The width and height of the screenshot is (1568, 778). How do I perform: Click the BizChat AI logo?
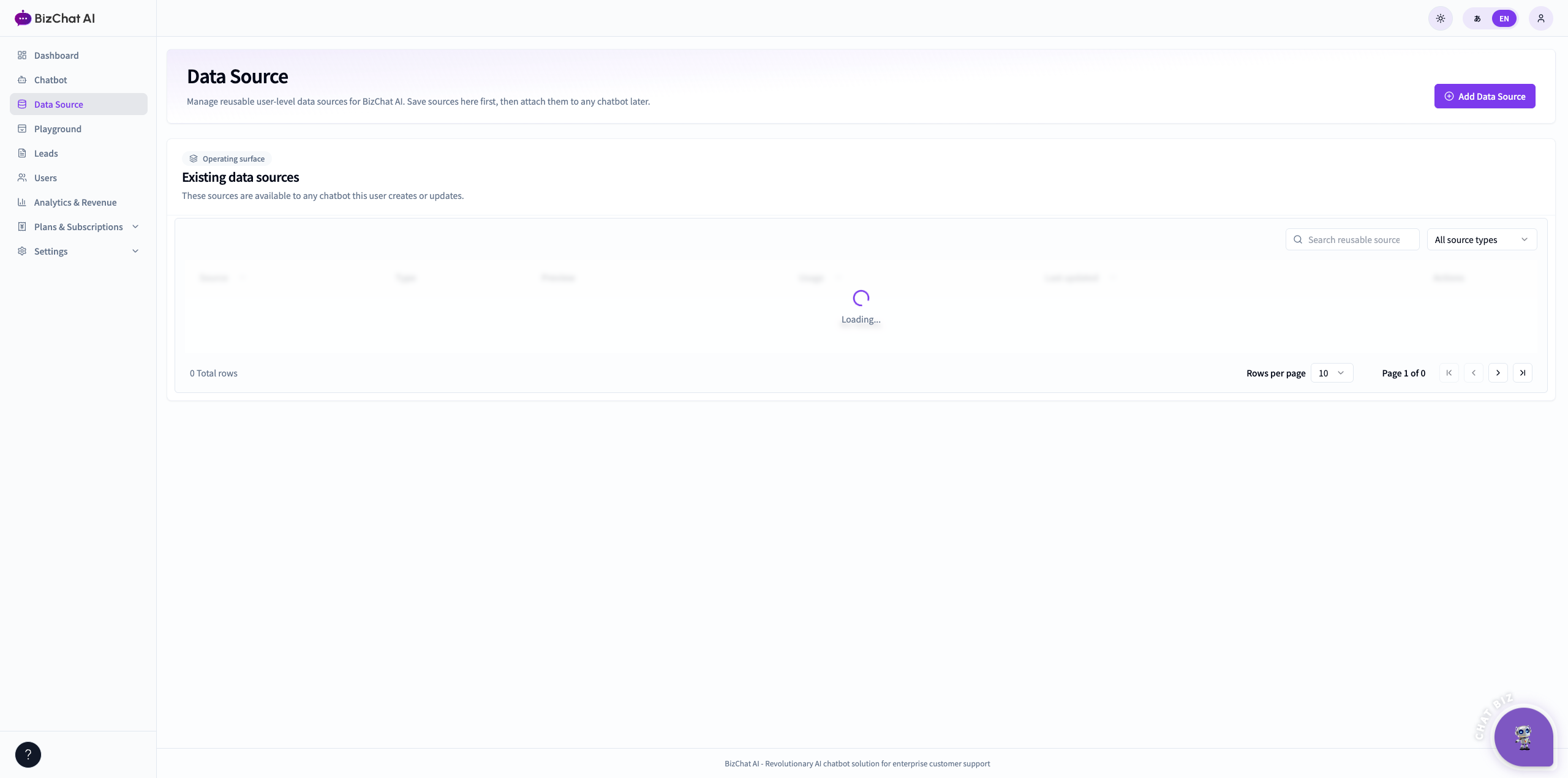tap(55, 18)
